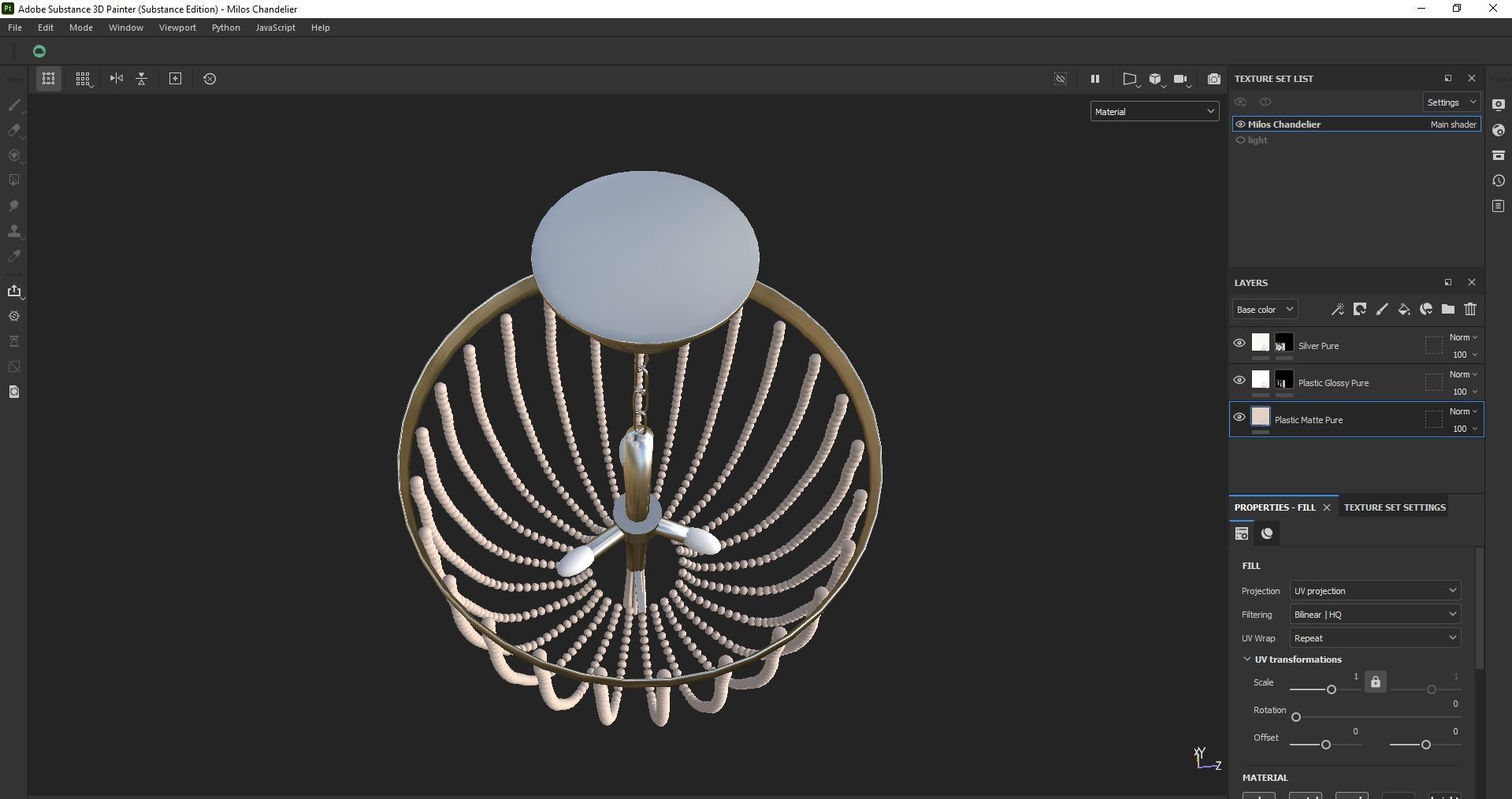
Task: Open camera settings video icon
Action: (1180, 79)
